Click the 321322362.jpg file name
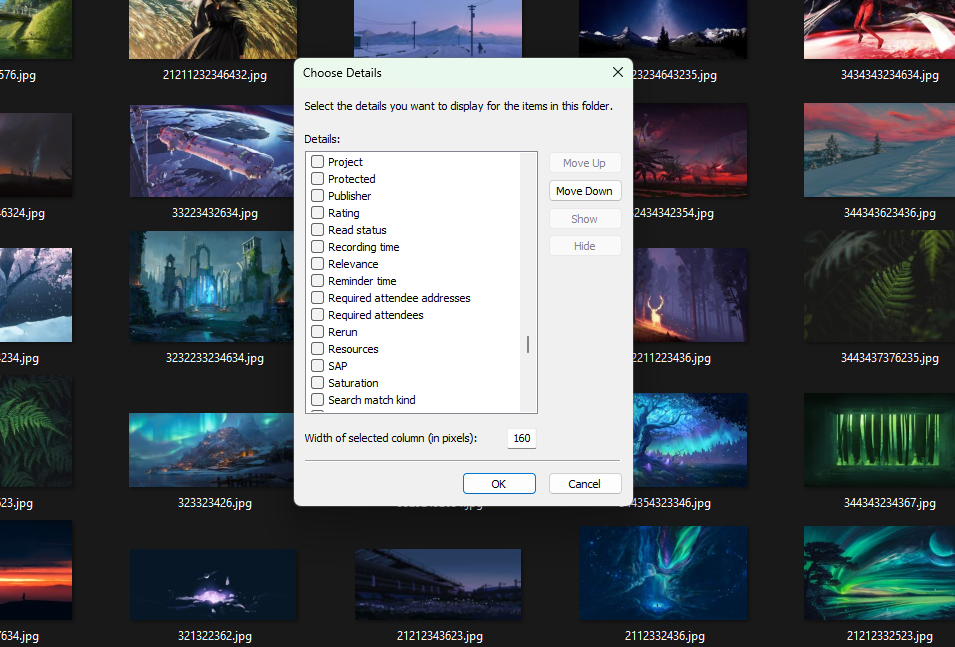 click(x=214, y=636)
